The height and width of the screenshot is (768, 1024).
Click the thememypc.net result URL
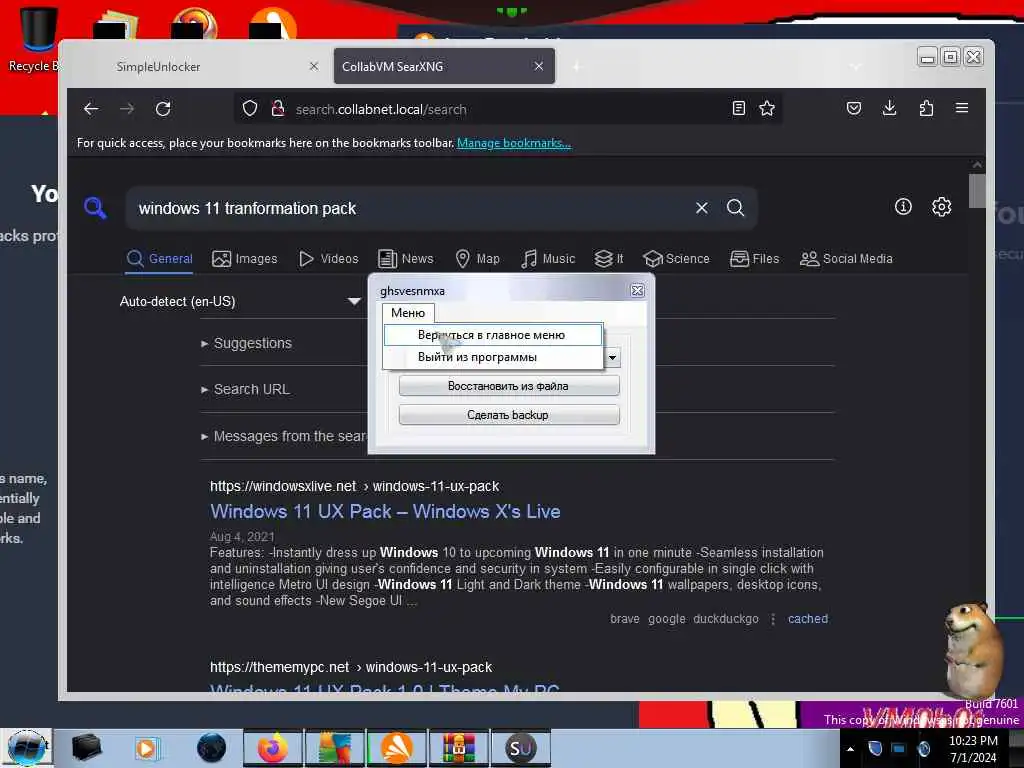351,667
